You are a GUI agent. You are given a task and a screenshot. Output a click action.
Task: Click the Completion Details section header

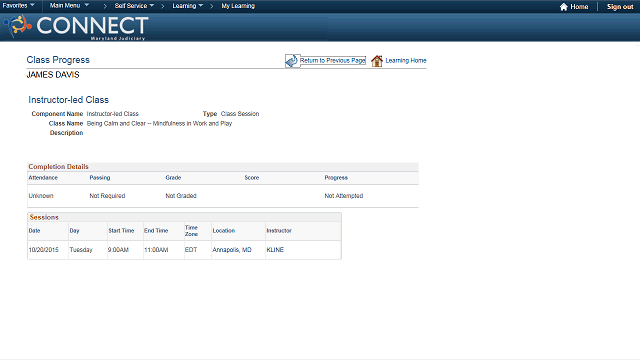[x=58, y=167]
